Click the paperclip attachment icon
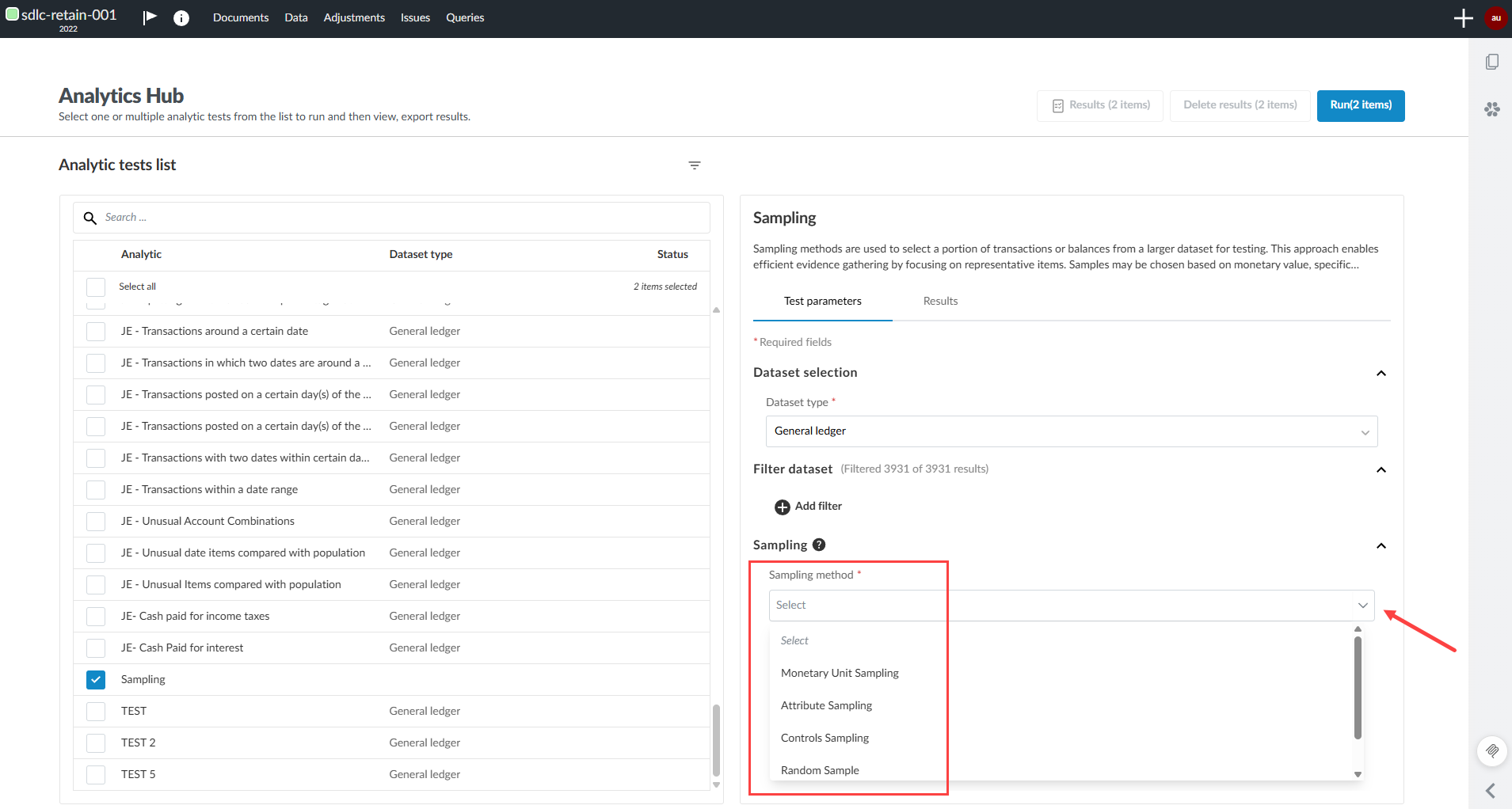The width and height of the screenshot is (1512, 809). pos(1491,750)
